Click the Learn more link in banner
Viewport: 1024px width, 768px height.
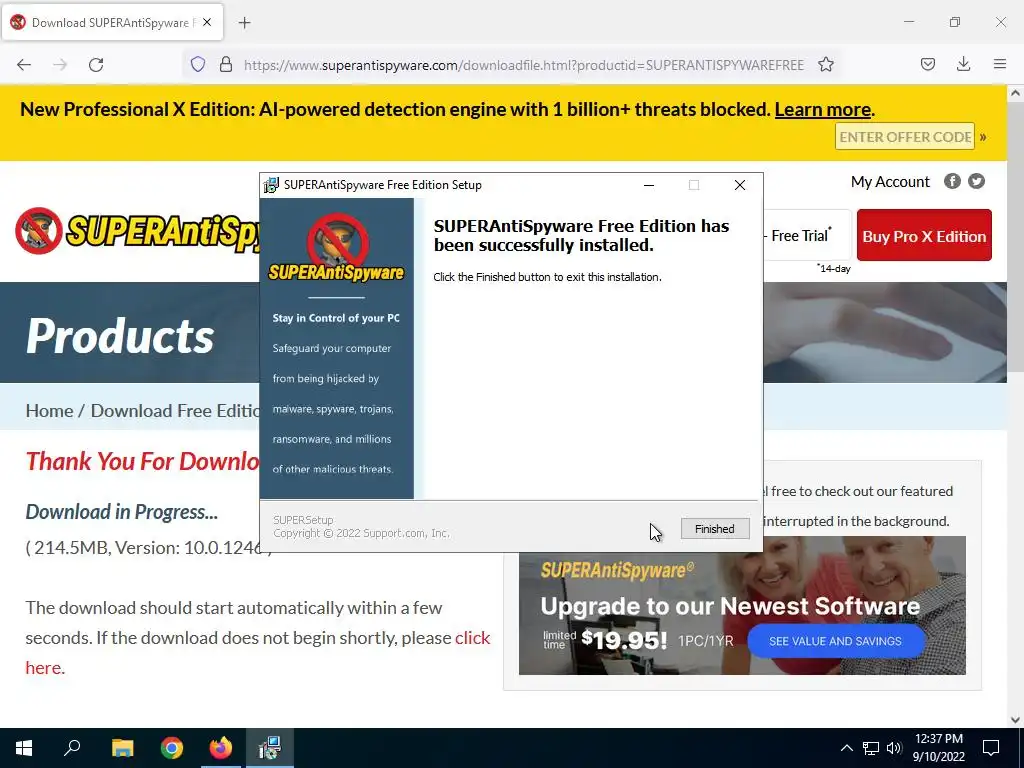tap(823, 109)
